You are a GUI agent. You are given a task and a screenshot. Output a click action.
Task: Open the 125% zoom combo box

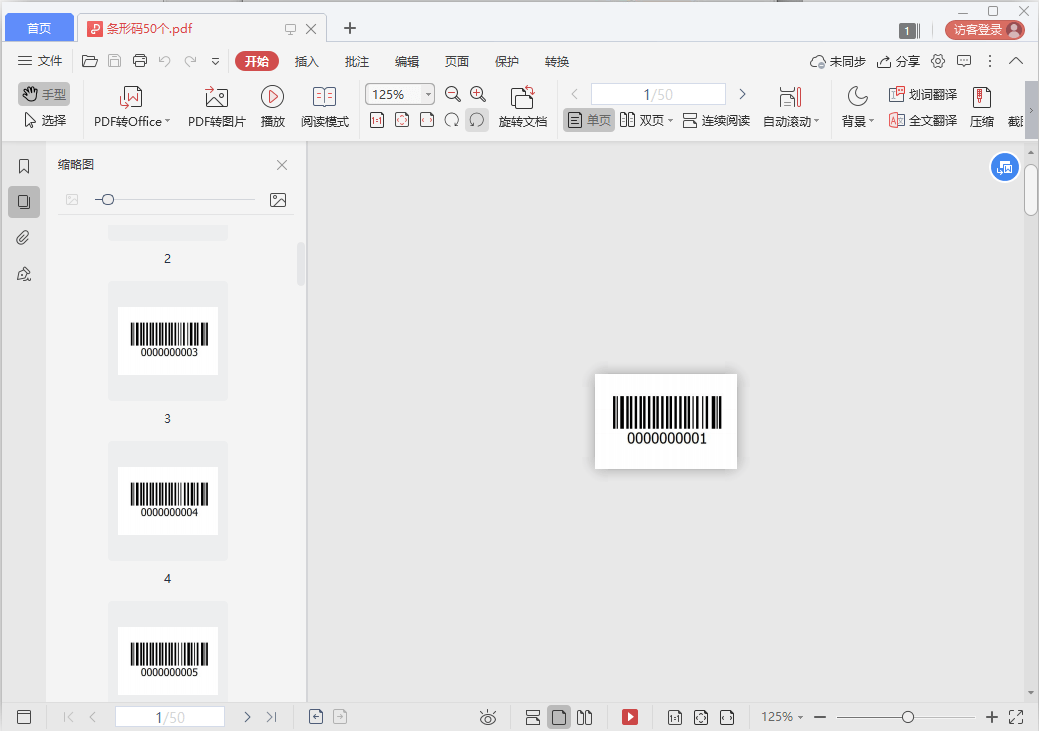point(400,94)
